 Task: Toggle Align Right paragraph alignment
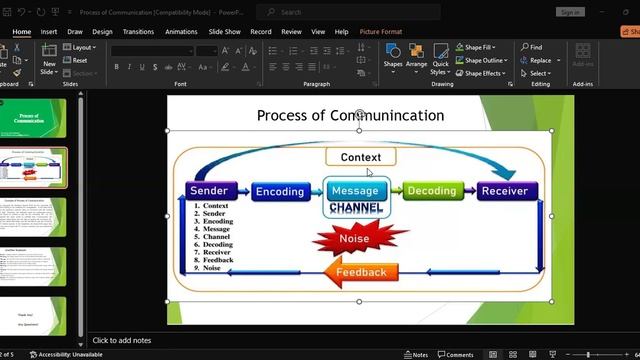tap(299, 67)
